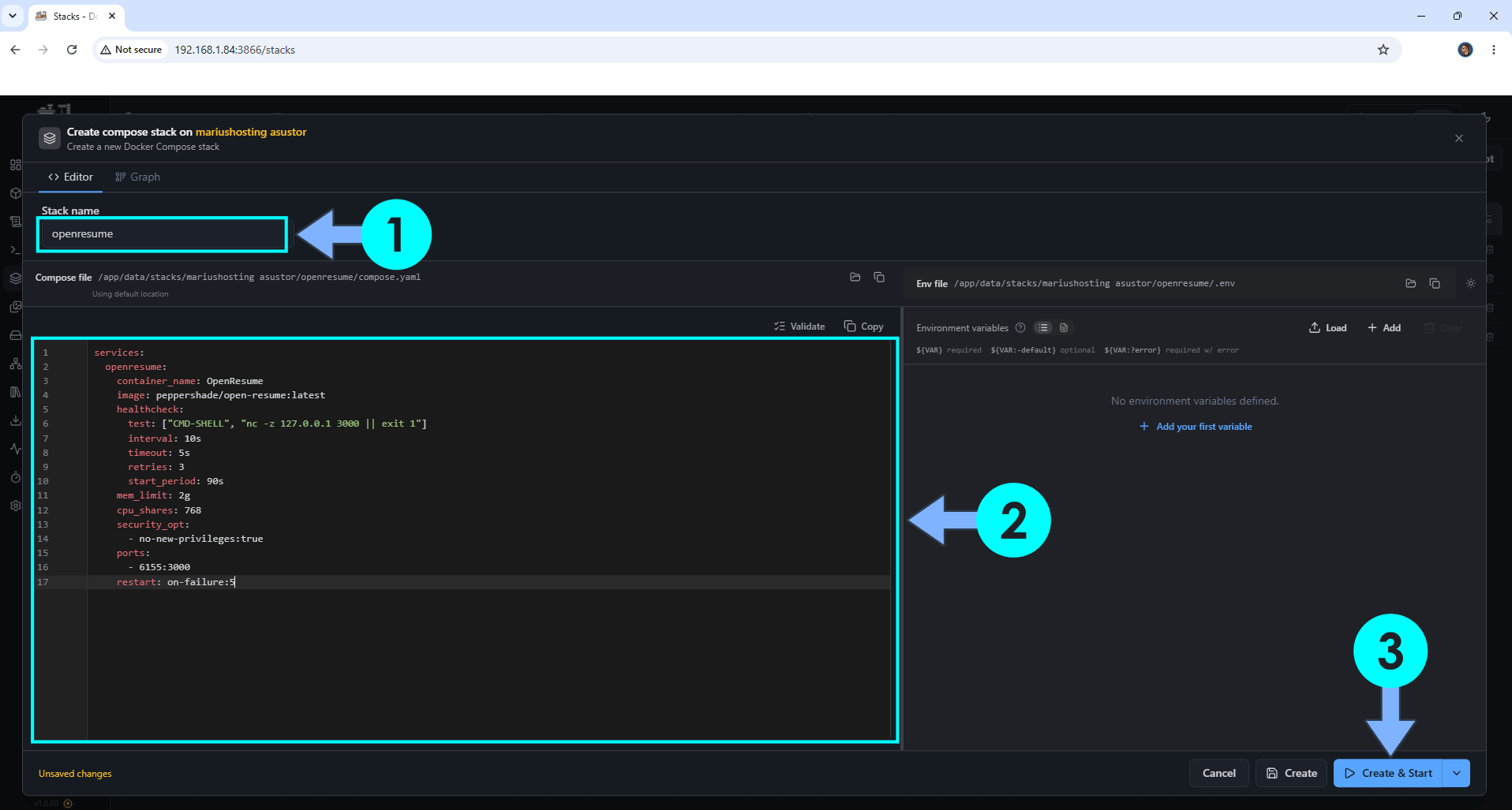Open terminal prompt icon in sidebar

click(15, 250)
